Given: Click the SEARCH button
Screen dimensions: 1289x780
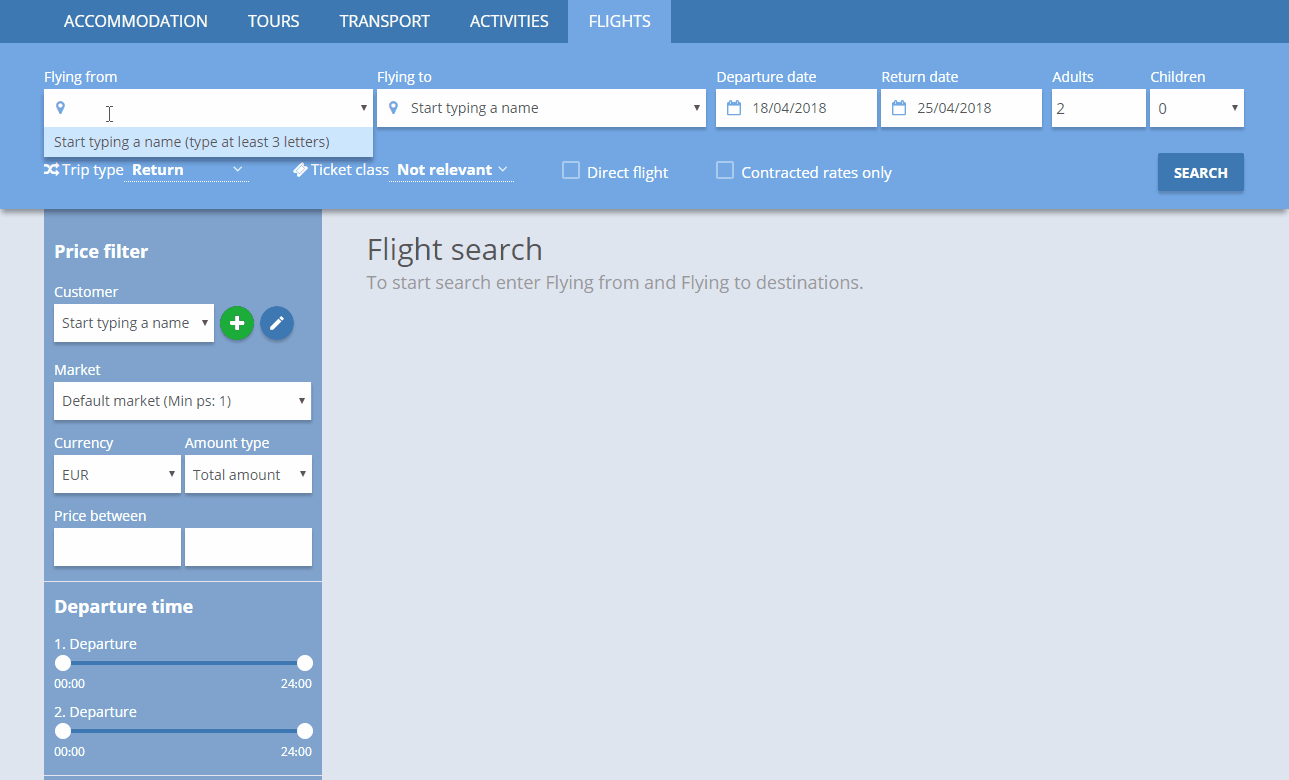Looking at the screenshot, I should [x=1200, y=172].
